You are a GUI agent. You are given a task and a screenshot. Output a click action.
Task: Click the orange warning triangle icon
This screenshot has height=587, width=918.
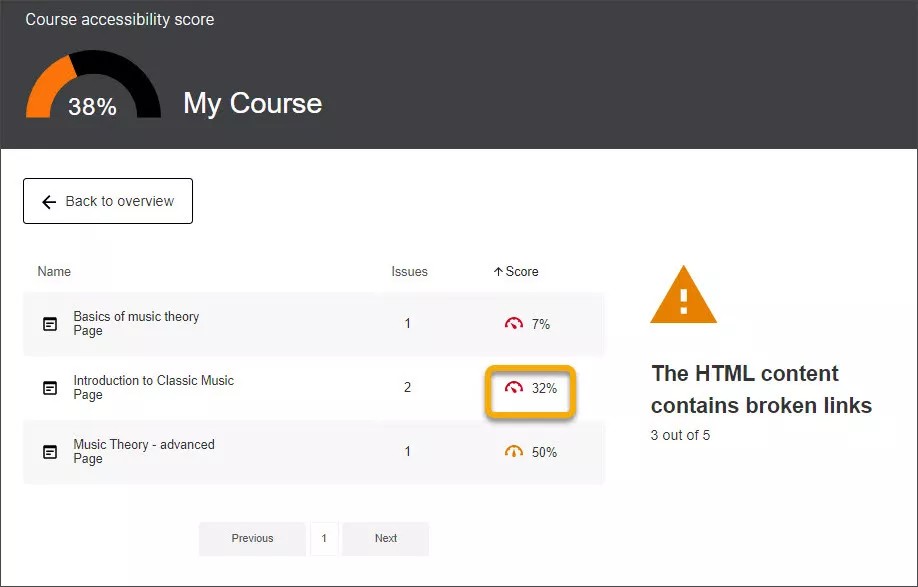[683, 295]
